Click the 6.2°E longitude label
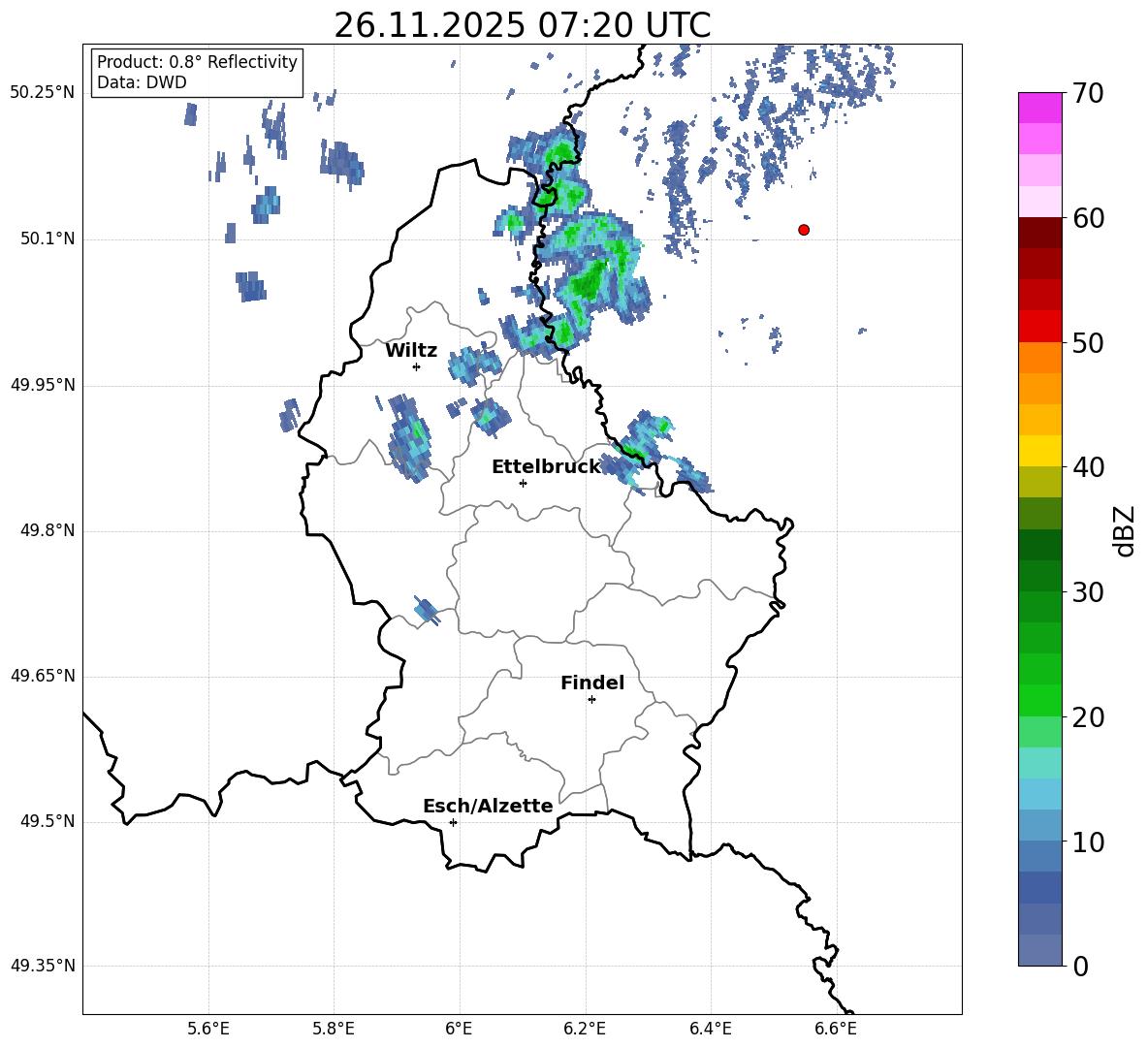This screenshot has height=1048, width=1148. 585,1029
